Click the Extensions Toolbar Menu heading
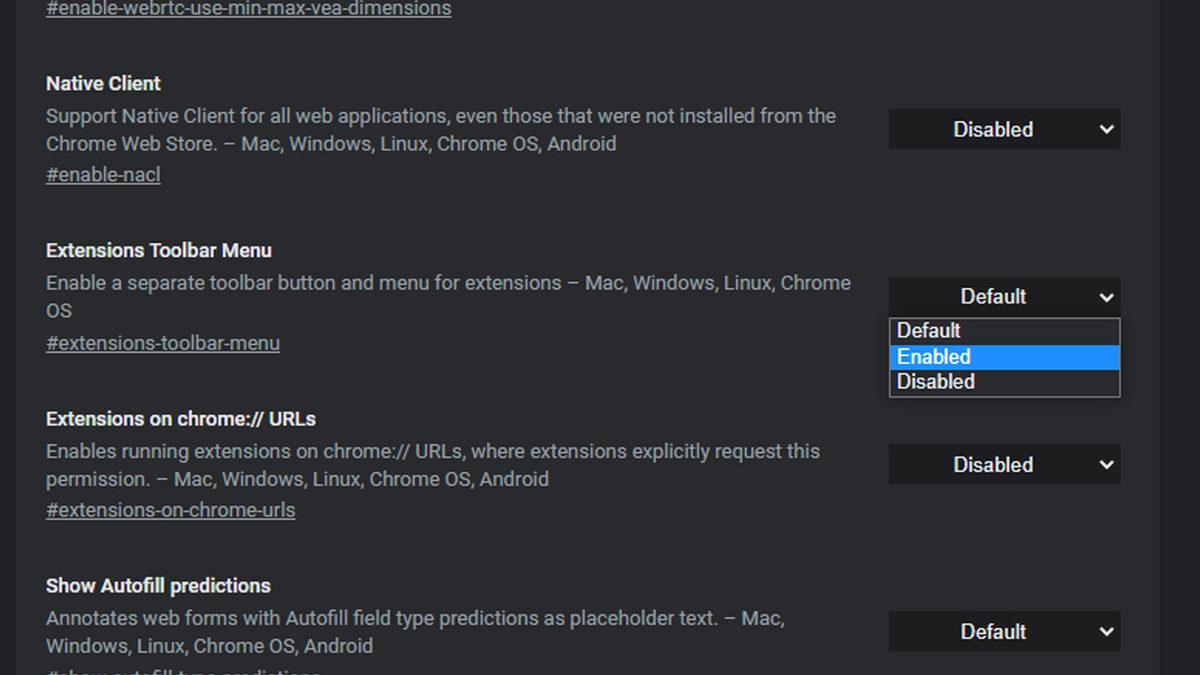The image size is (1200, 675). pyautogui.click(x=159, y=251)
